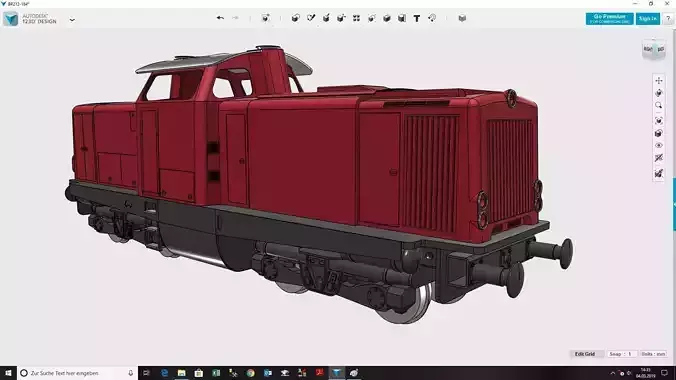Open the Windows Start menu
Image resolution: width=676 pixels, height=380 pixels.
pyautogui.click(x=8, y=373)
